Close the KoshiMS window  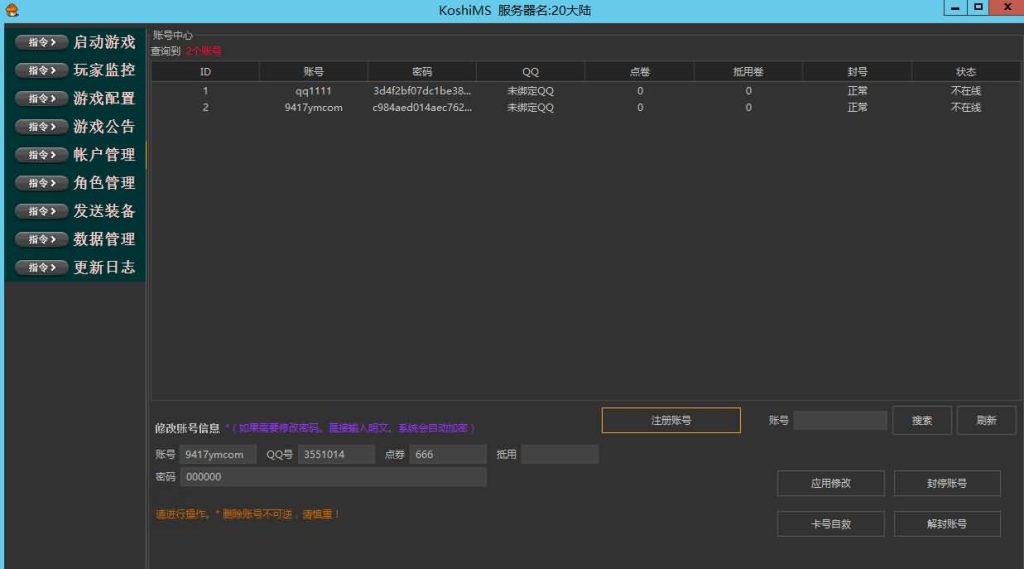coord(1007,8)
